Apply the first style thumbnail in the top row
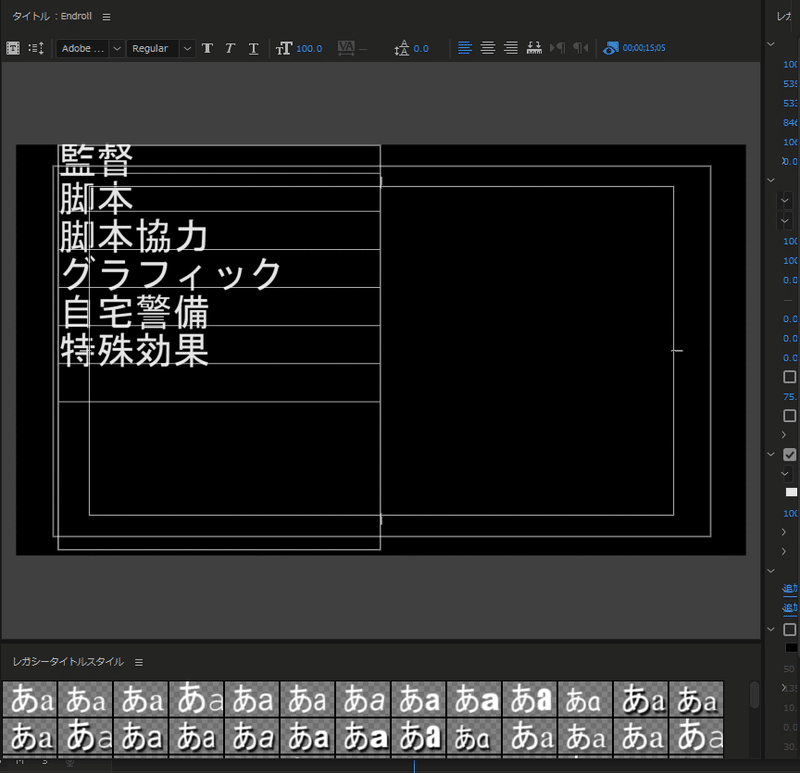The height and width of the screenshot is (773, 800). point(30,699)
